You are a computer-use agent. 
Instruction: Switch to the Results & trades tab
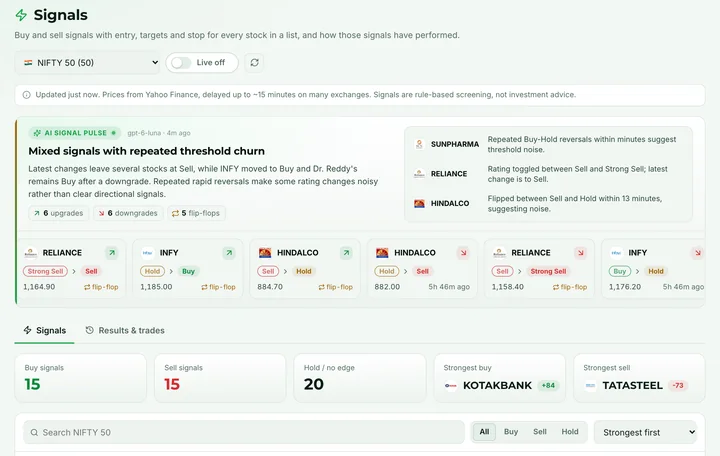(x=125, y=331)
